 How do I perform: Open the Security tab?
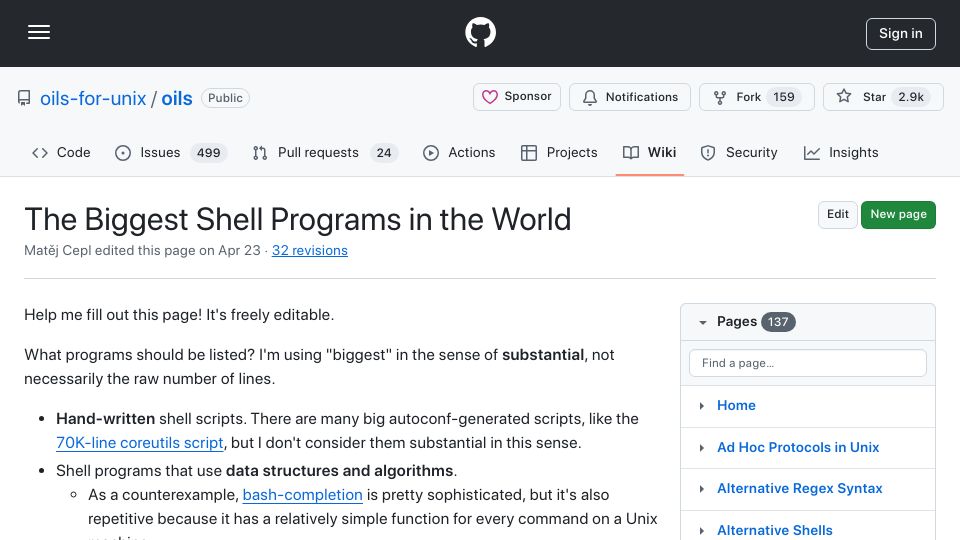point(740,152)
